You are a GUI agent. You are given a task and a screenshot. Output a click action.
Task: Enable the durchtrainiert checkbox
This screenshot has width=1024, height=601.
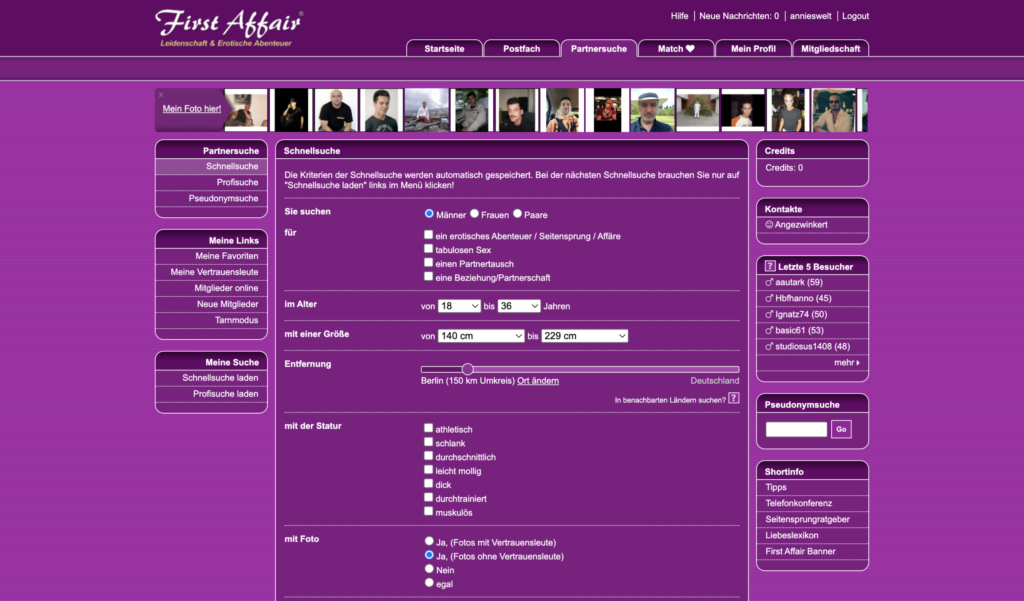pyautogui.click(x=428, y=497)
